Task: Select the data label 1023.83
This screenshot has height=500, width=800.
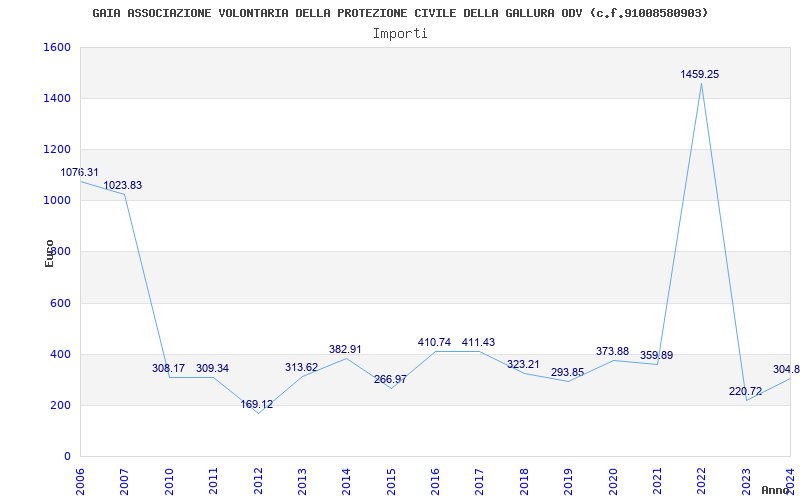Action: pos(122,186)
